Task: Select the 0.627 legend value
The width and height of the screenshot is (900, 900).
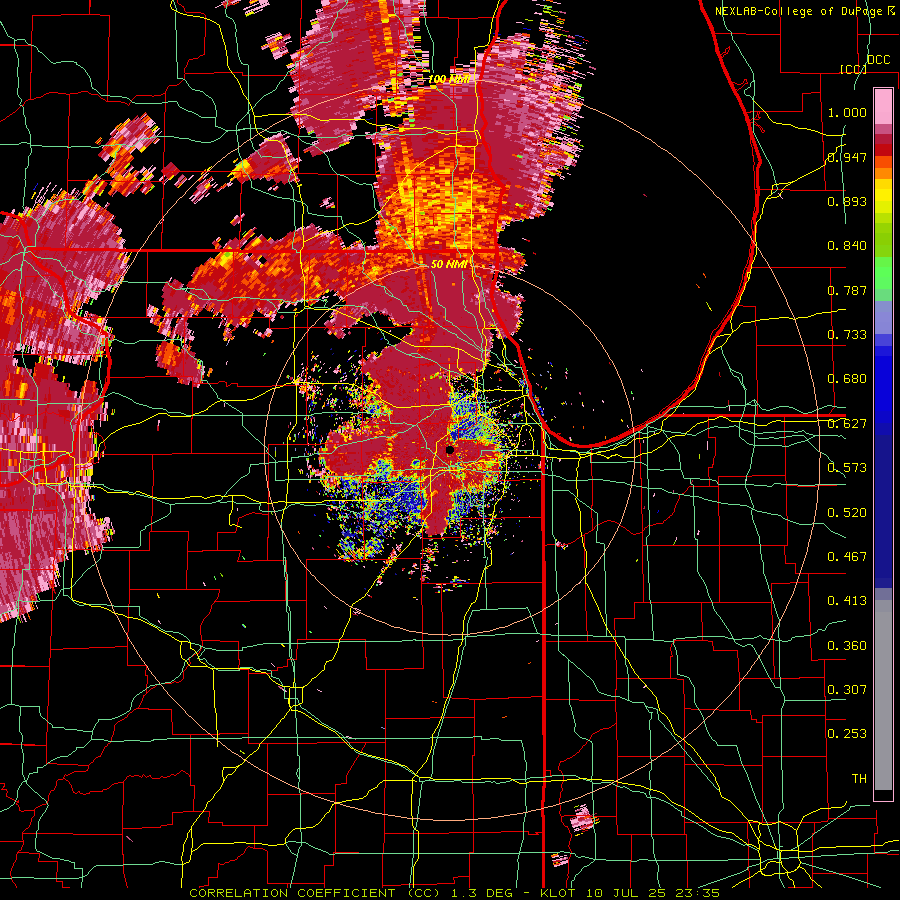Action: [x=847, y=424]
